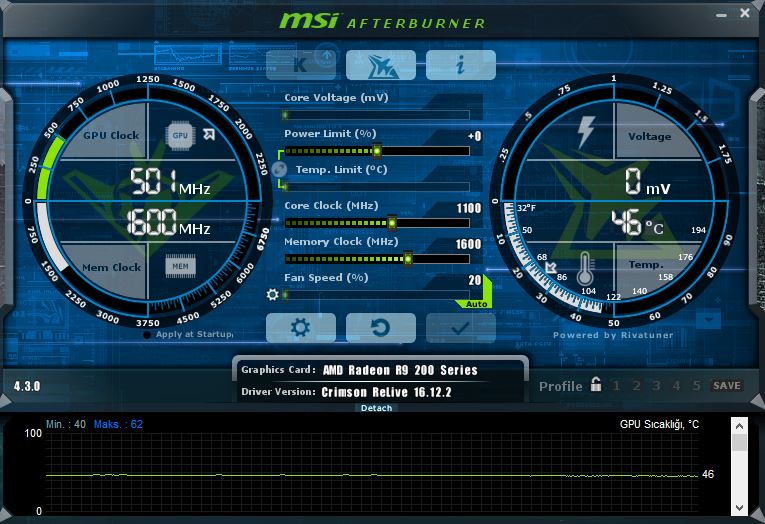This screenshot has width=765, height=524.
Task: Select profile slot 2
Action: tap(636, 385)
